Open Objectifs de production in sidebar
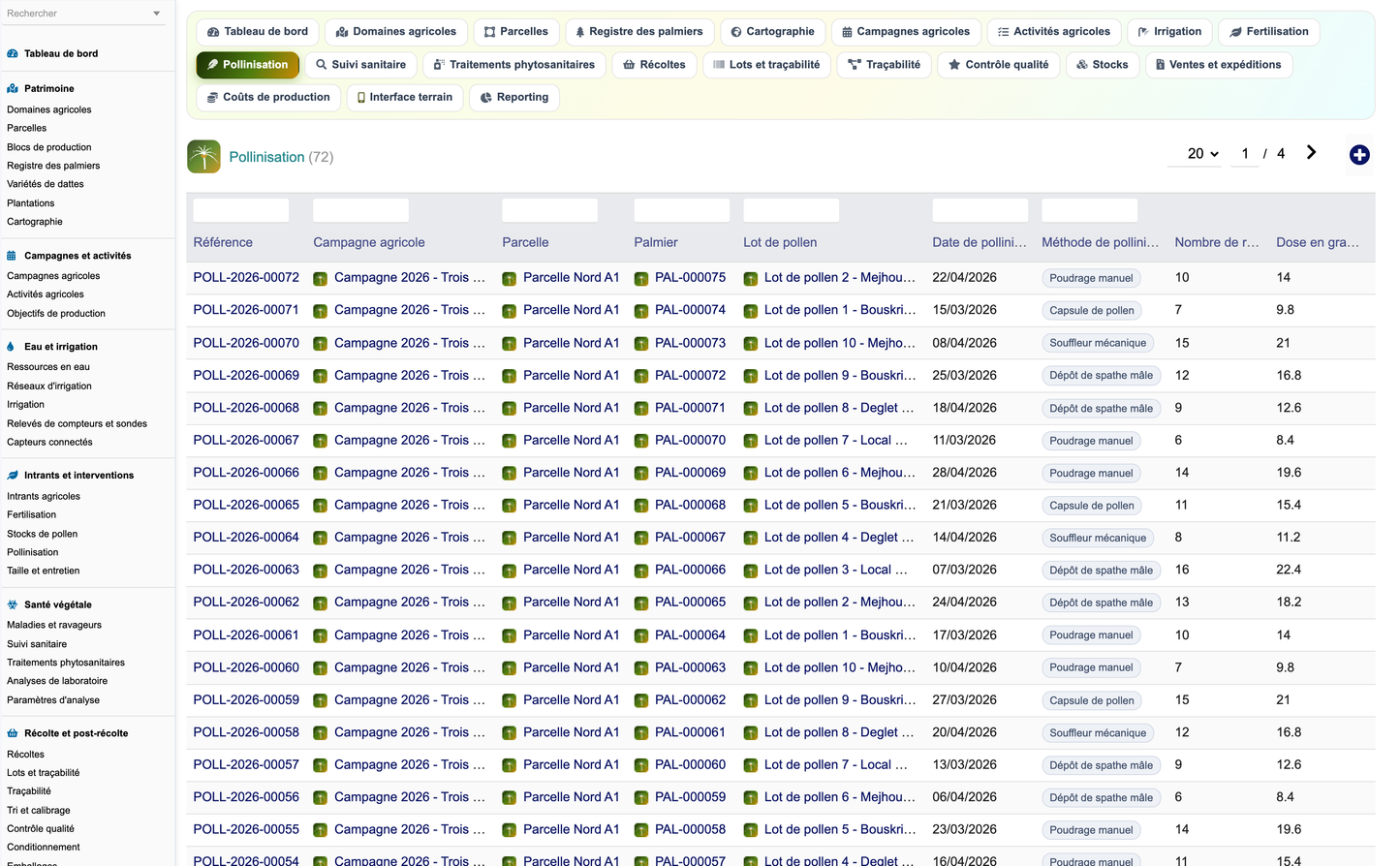Screen dimensions: 1400x866 pyautogui.click(x=56, y=314)
